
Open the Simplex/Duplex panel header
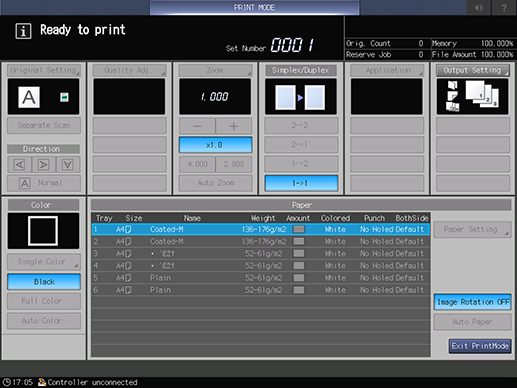[x=301, y=70]
